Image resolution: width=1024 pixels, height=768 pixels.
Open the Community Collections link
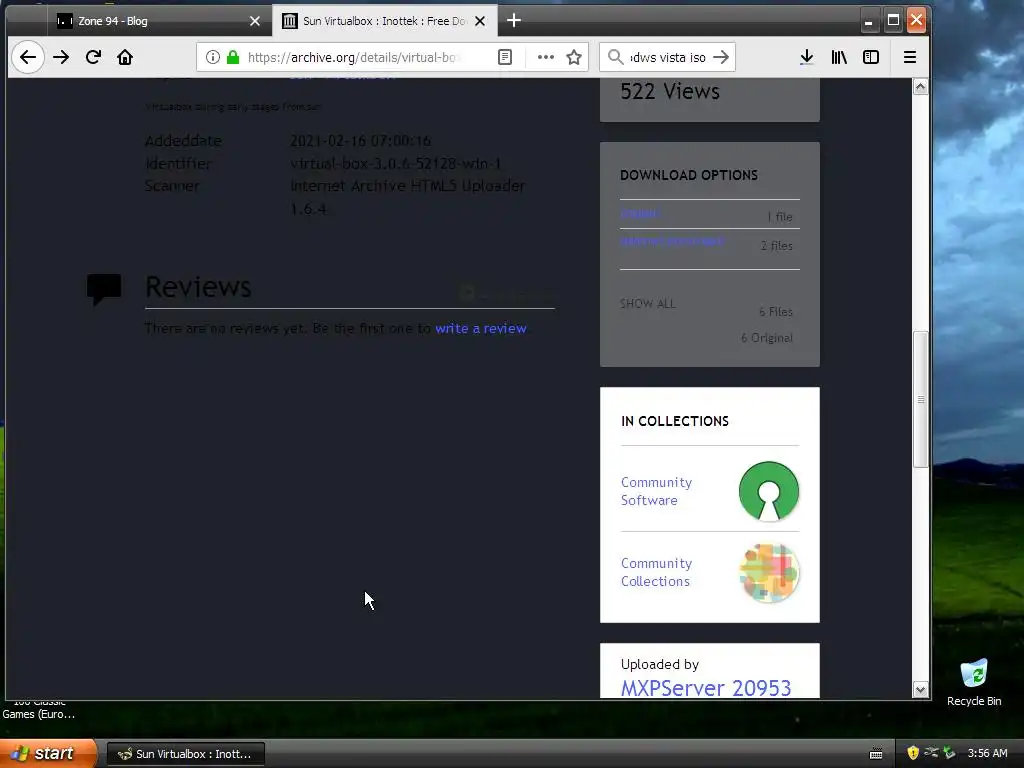point(656,572)
